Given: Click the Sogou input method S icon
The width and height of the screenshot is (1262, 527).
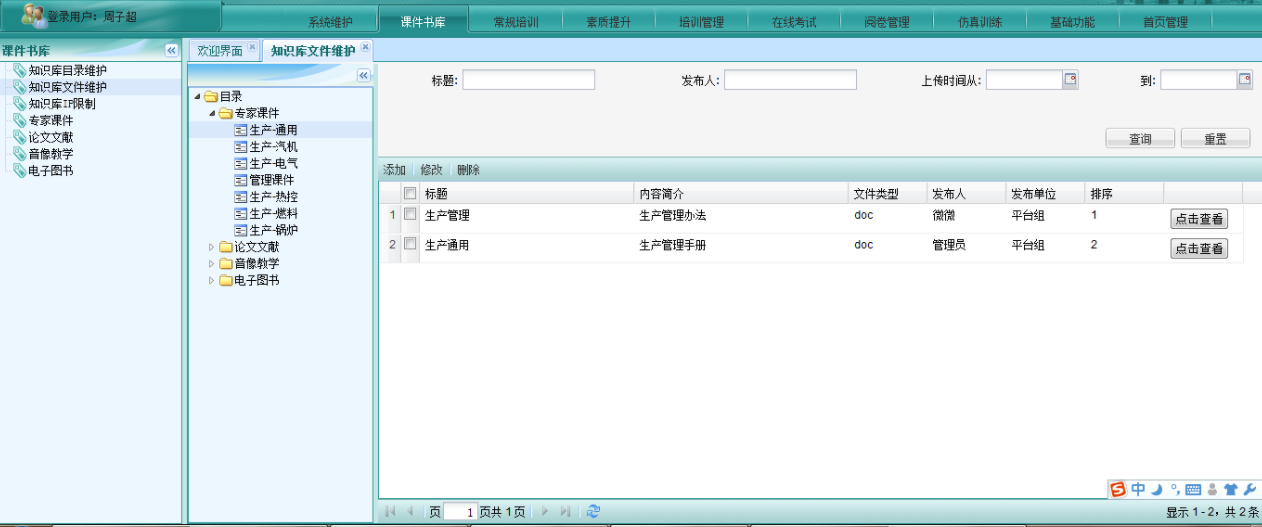Looking at the screenshot, I should coord(1118,489).
